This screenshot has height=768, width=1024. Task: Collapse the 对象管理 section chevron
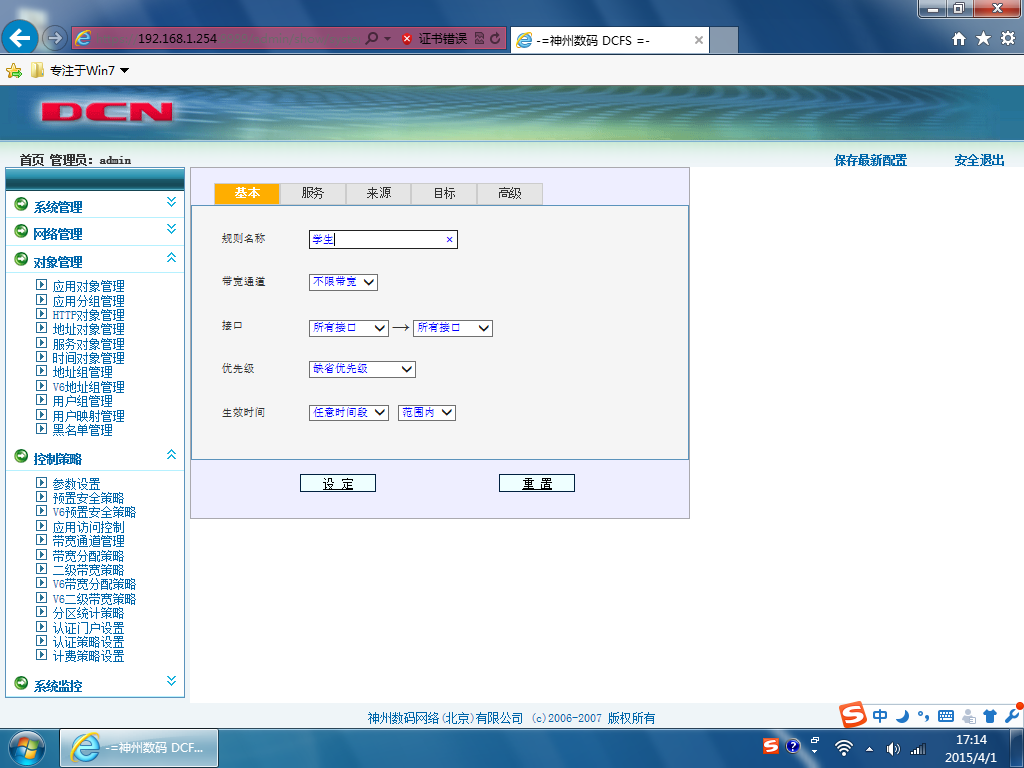point(171,257)
